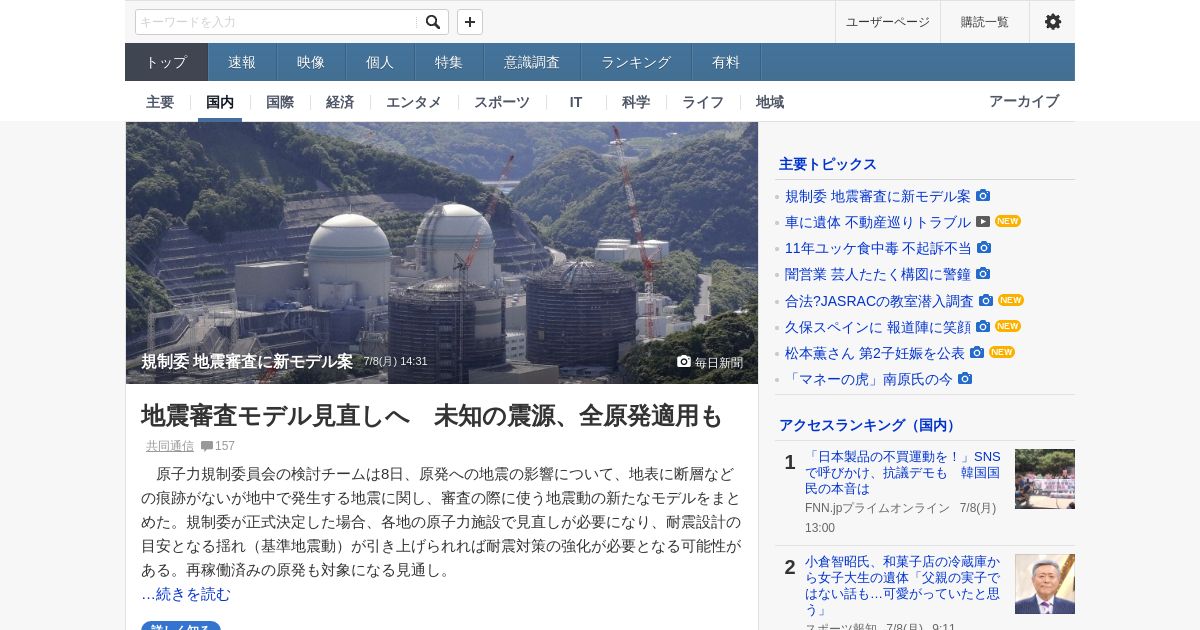Viewport: 1200px width, 630px height.
Task: Switch to the 映像 tab
Action: (311, 62)
